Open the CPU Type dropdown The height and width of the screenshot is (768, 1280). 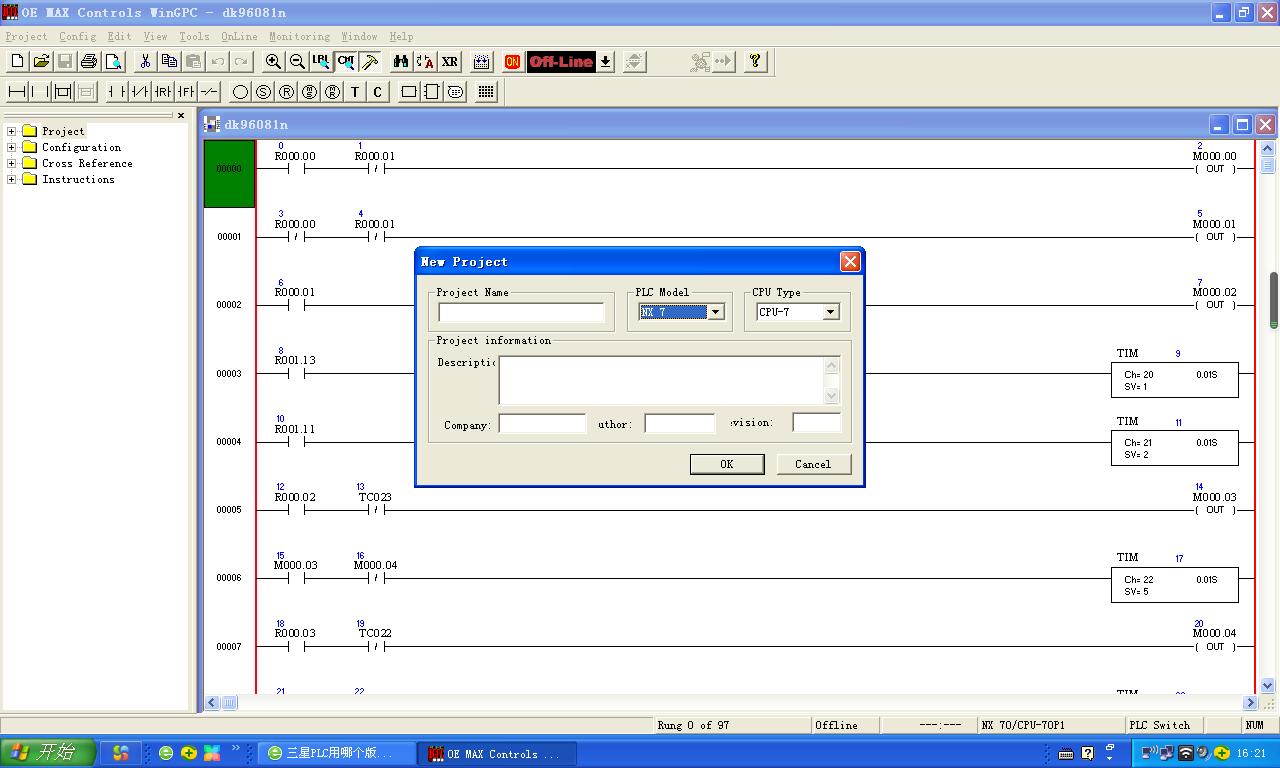tap(830, 312)
